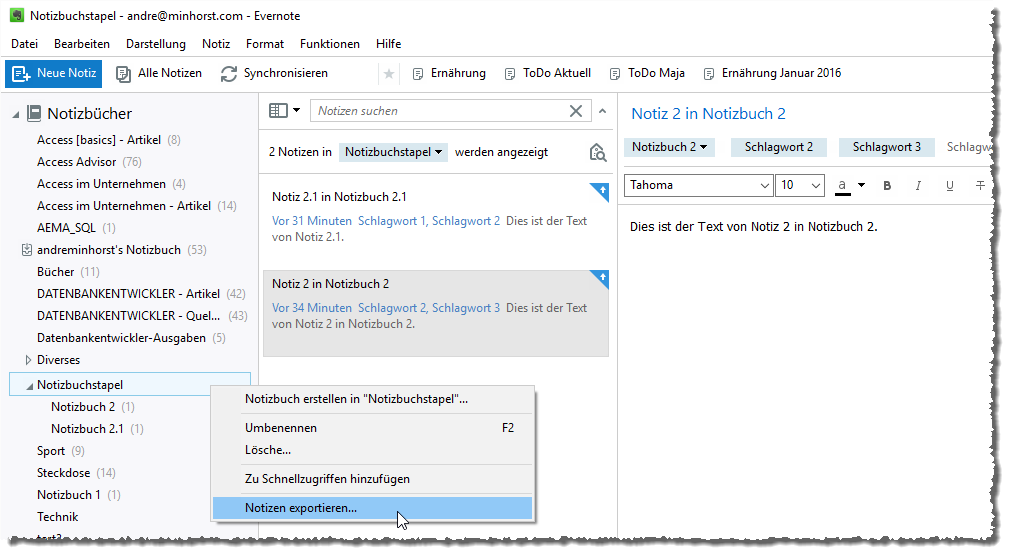Select the Technik notebook
Viewport: 1011px width, 558px height.
coord(57,517)
